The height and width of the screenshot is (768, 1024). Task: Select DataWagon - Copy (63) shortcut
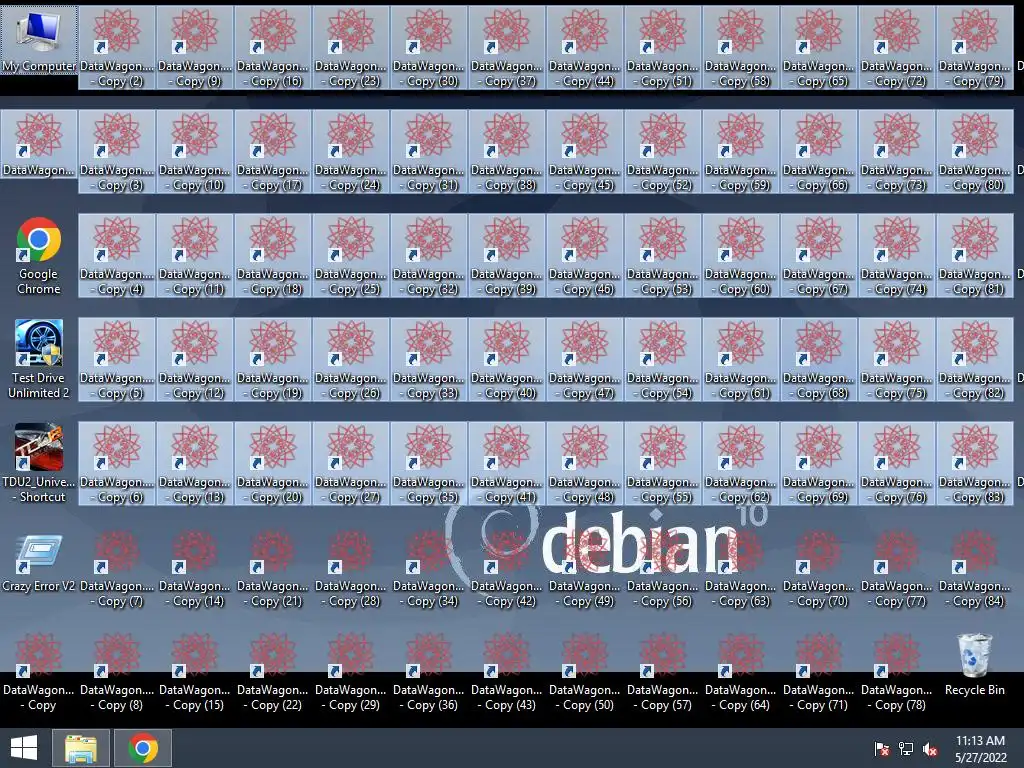741,568
